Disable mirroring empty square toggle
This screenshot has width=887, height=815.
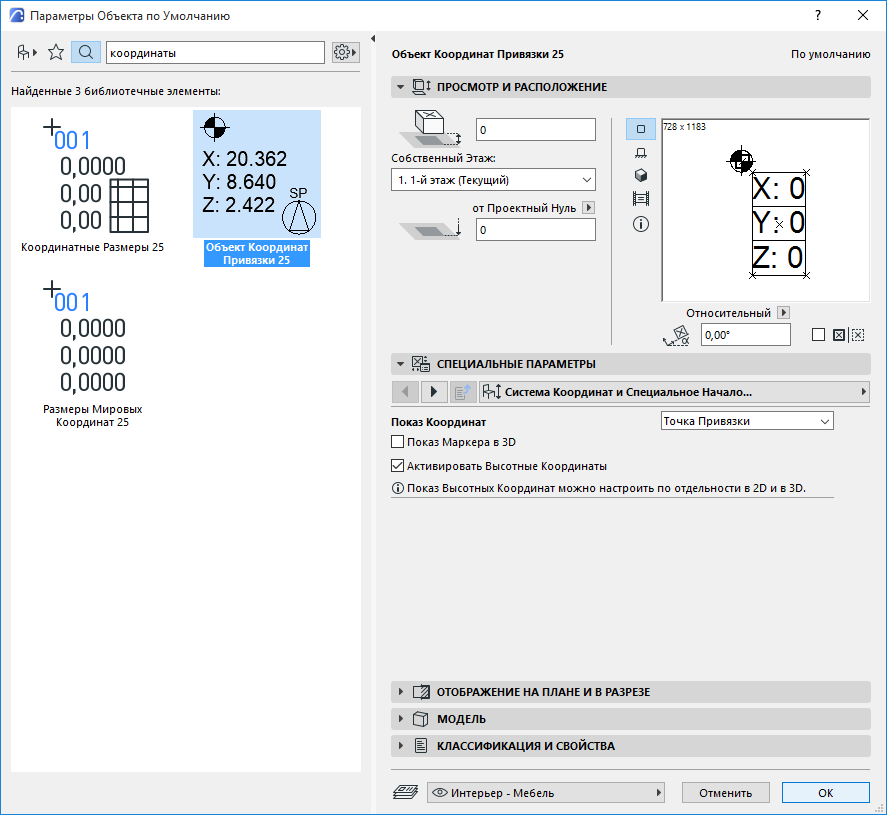pyautogui.click(x=819, y=335)
